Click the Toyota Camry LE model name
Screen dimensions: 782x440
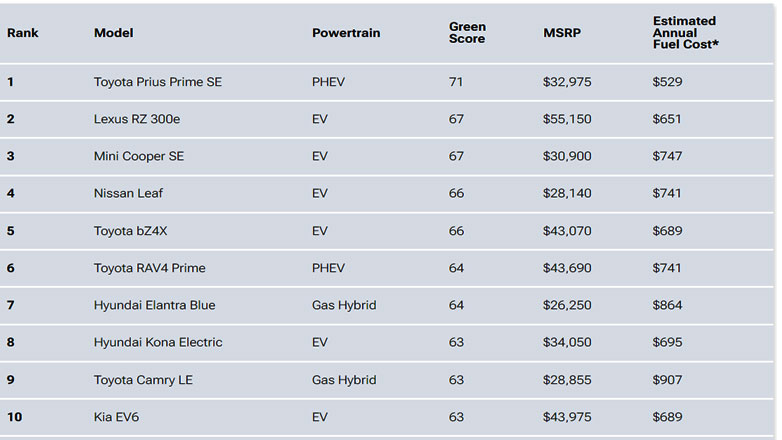point(142,380)
